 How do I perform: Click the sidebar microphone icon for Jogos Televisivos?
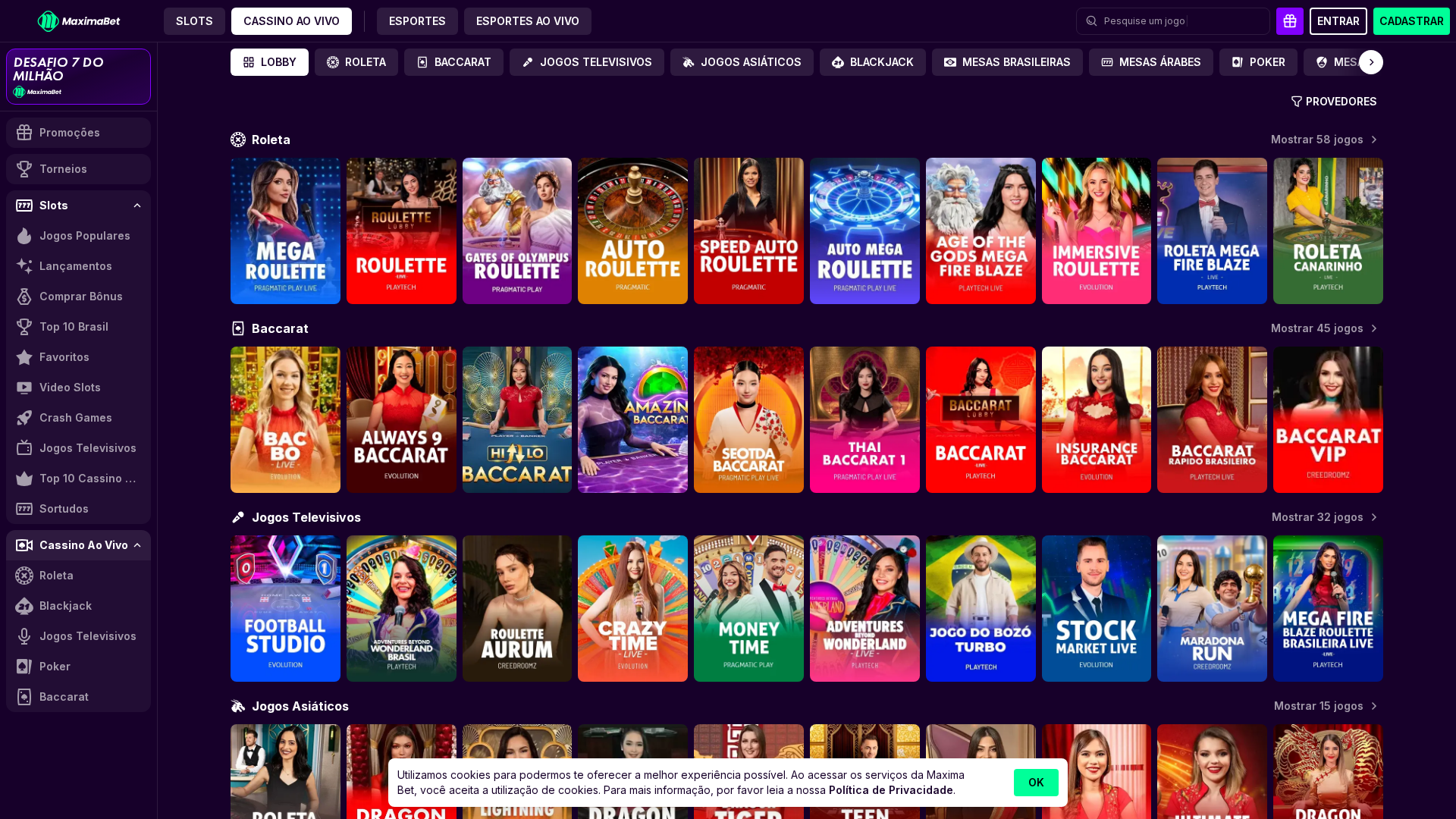(24, 636)
